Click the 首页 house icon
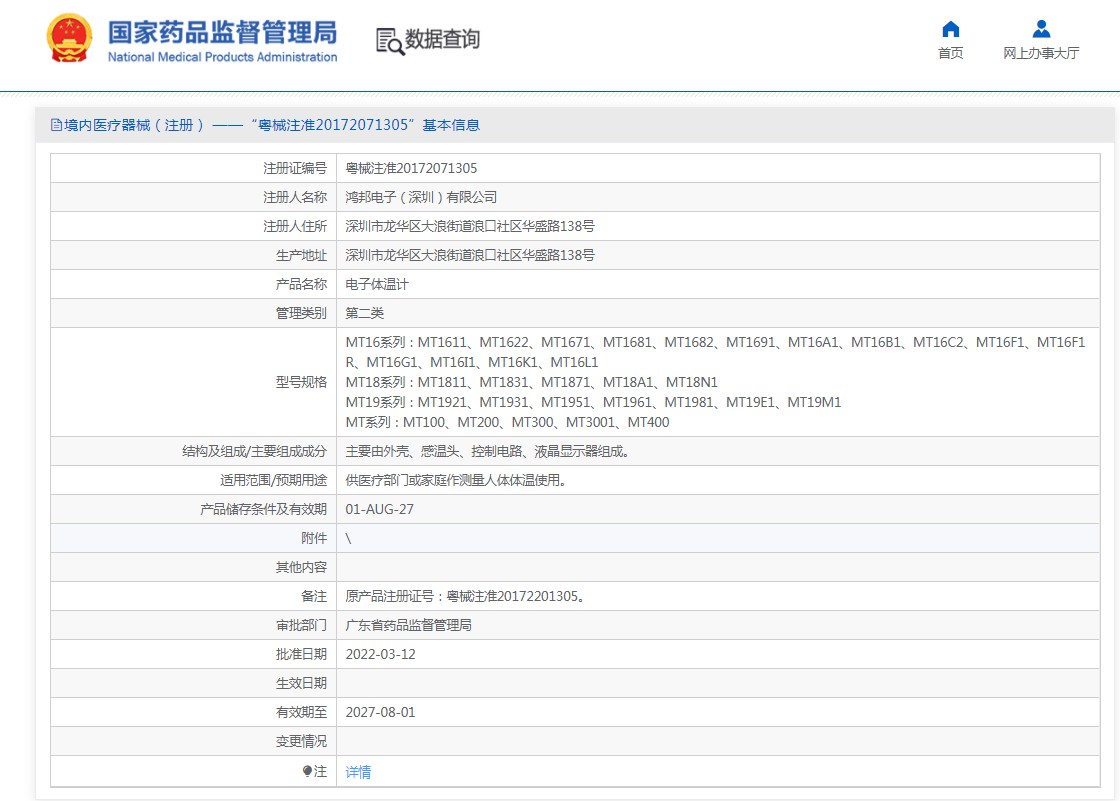 [951, 29]
